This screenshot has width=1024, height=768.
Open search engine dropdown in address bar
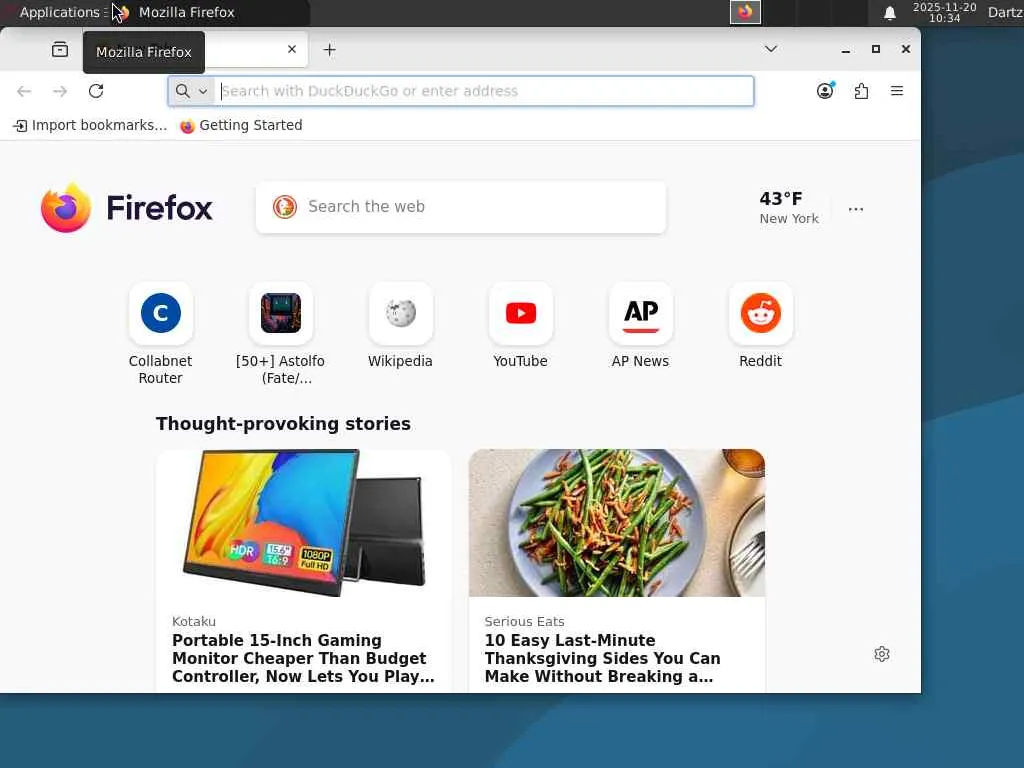coord(191,91)
